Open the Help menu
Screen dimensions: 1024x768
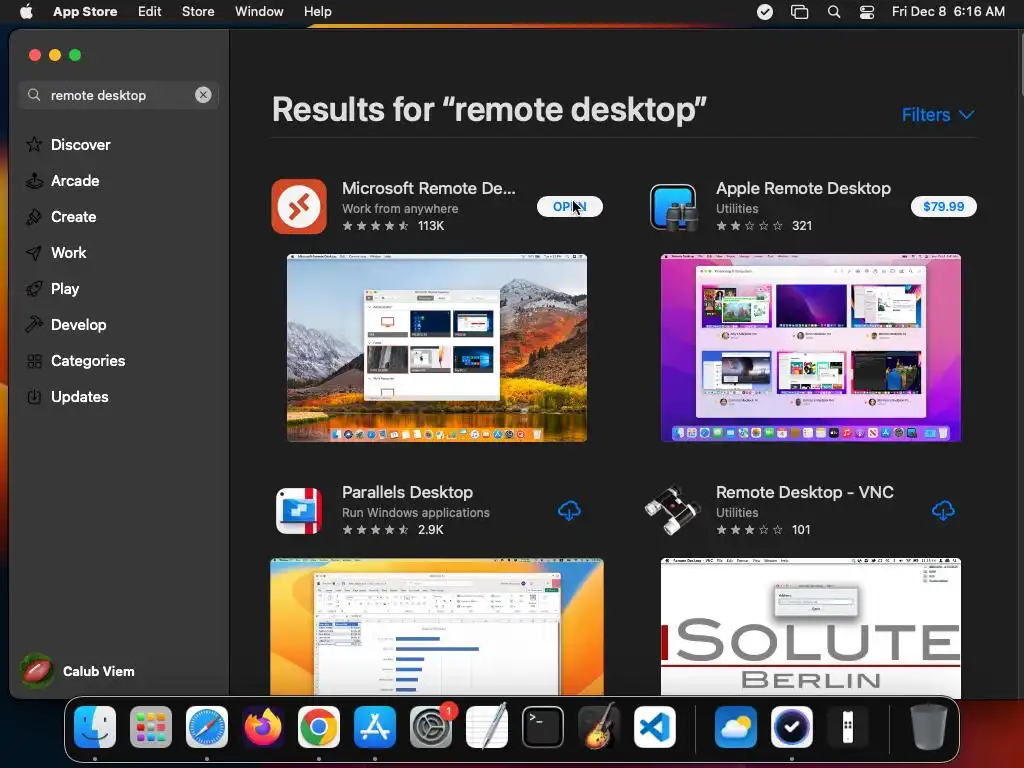click(317, 11)
